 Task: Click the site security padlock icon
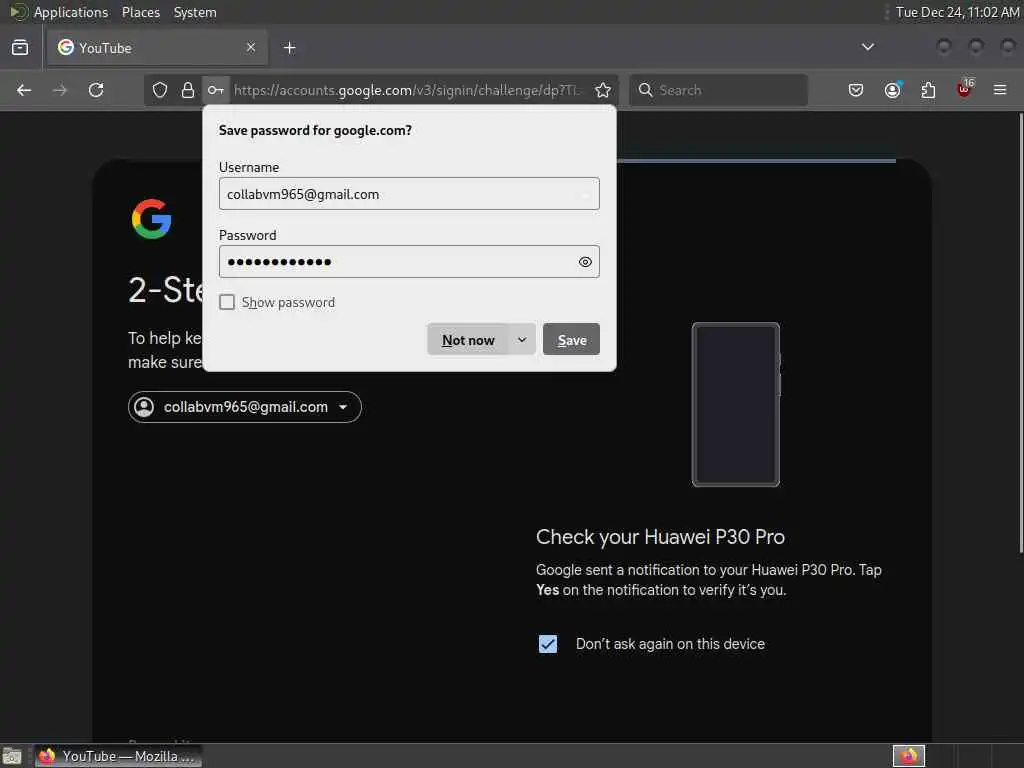(x=188, y=90)
